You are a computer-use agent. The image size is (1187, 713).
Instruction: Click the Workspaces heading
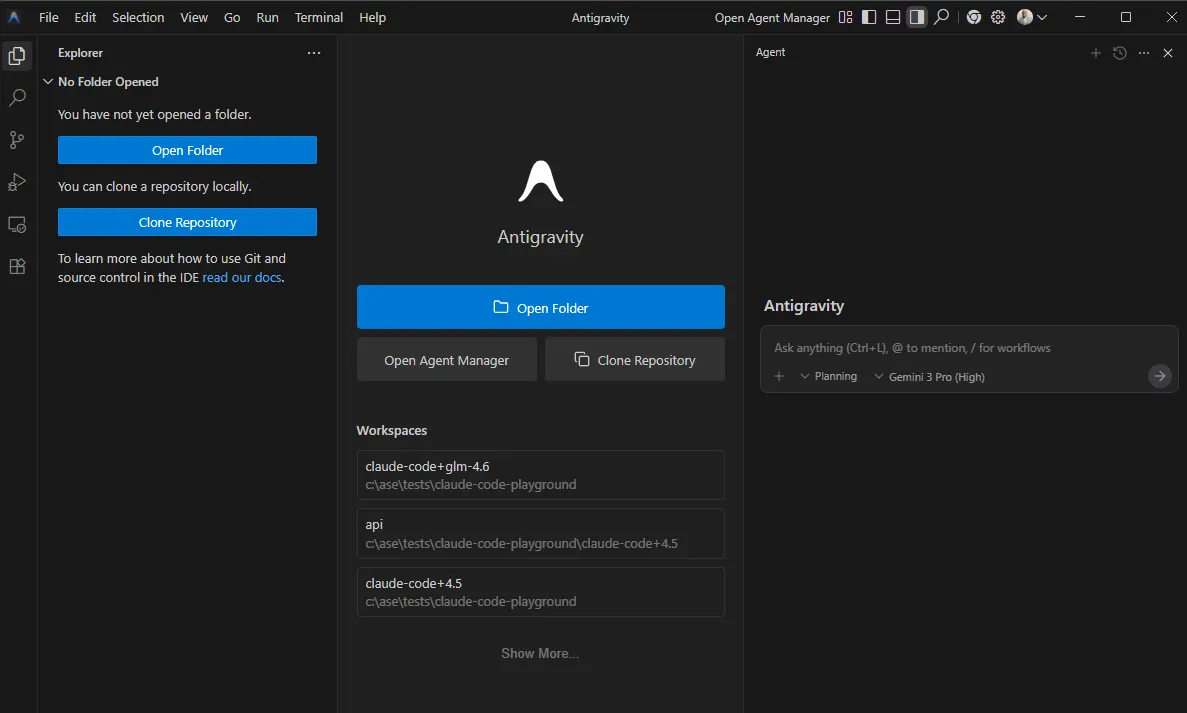click(x=391, y=430)
